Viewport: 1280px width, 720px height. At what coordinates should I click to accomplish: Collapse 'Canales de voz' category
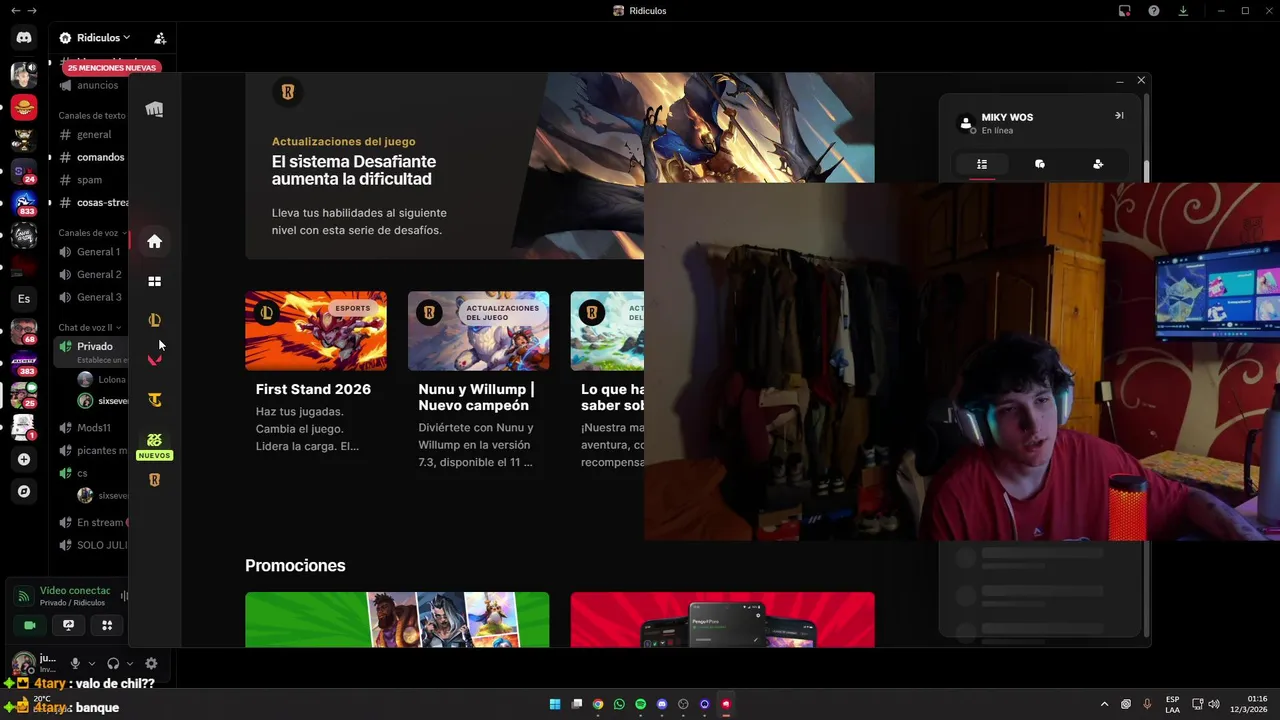91,233
